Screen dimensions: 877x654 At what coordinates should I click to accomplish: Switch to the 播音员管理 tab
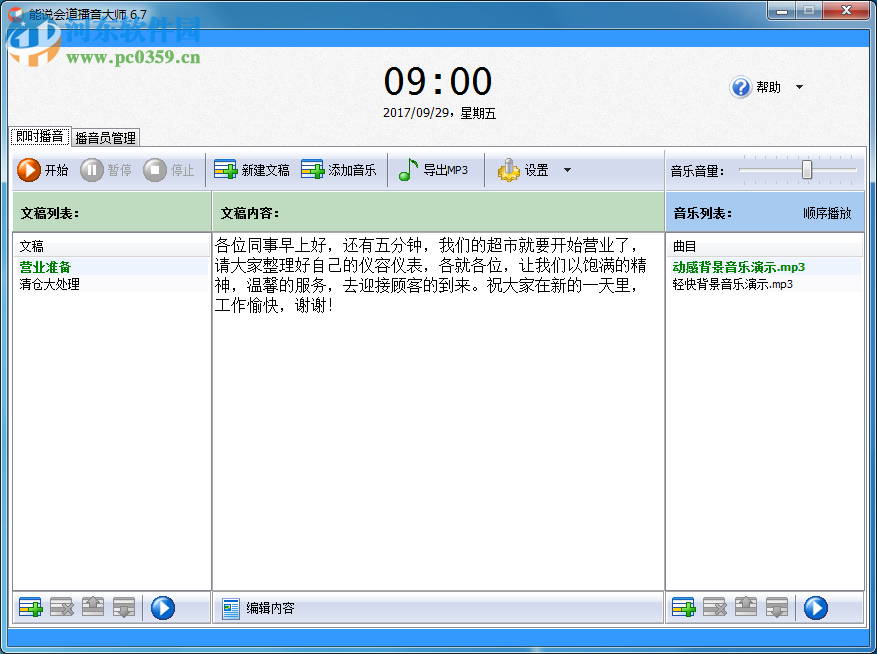click(105, 137)
